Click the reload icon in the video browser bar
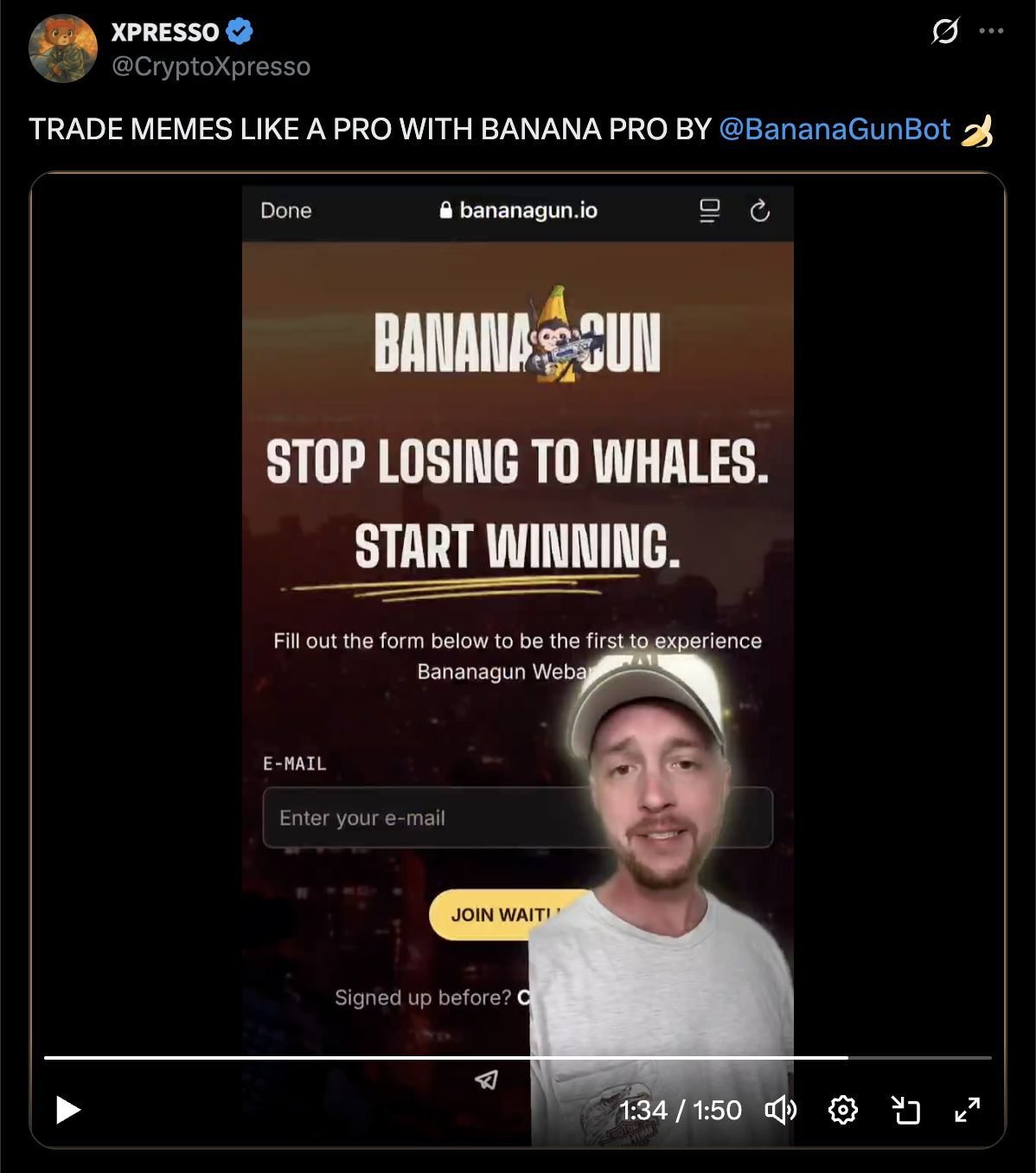 click(x=759, y=211)
